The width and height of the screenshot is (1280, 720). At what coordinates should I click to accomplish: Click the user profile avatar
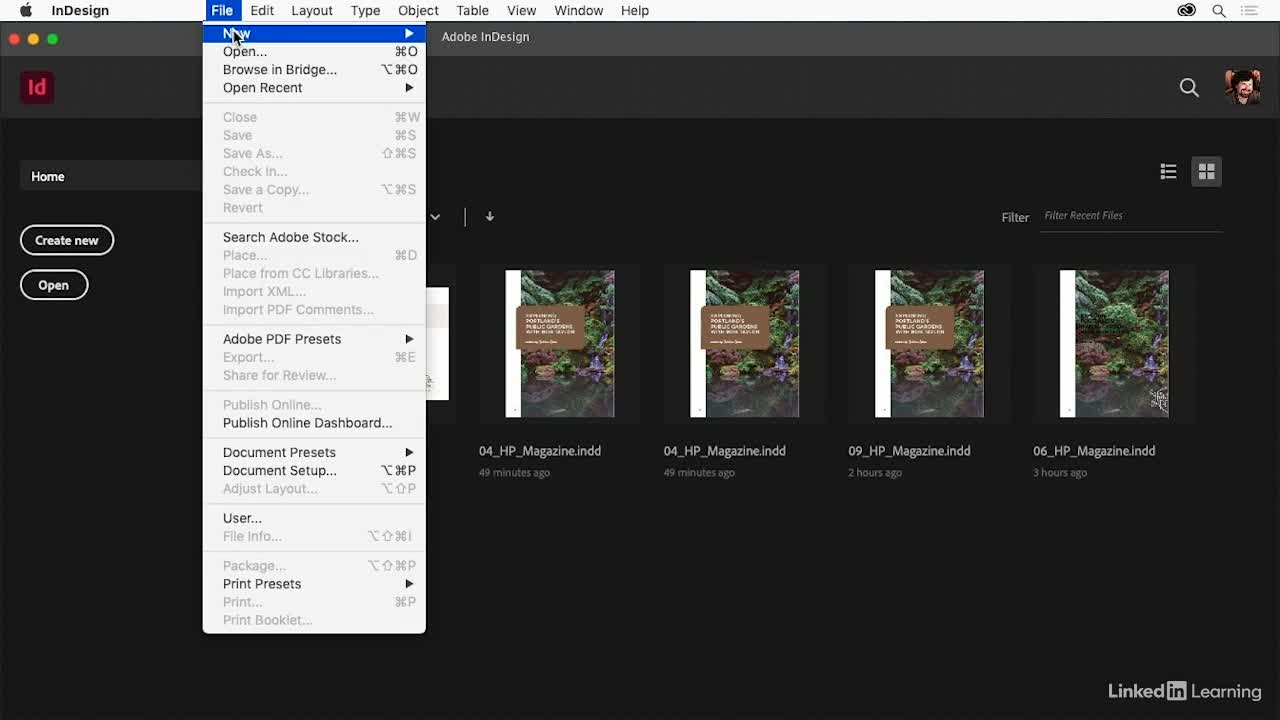[x=1242, y=87]
